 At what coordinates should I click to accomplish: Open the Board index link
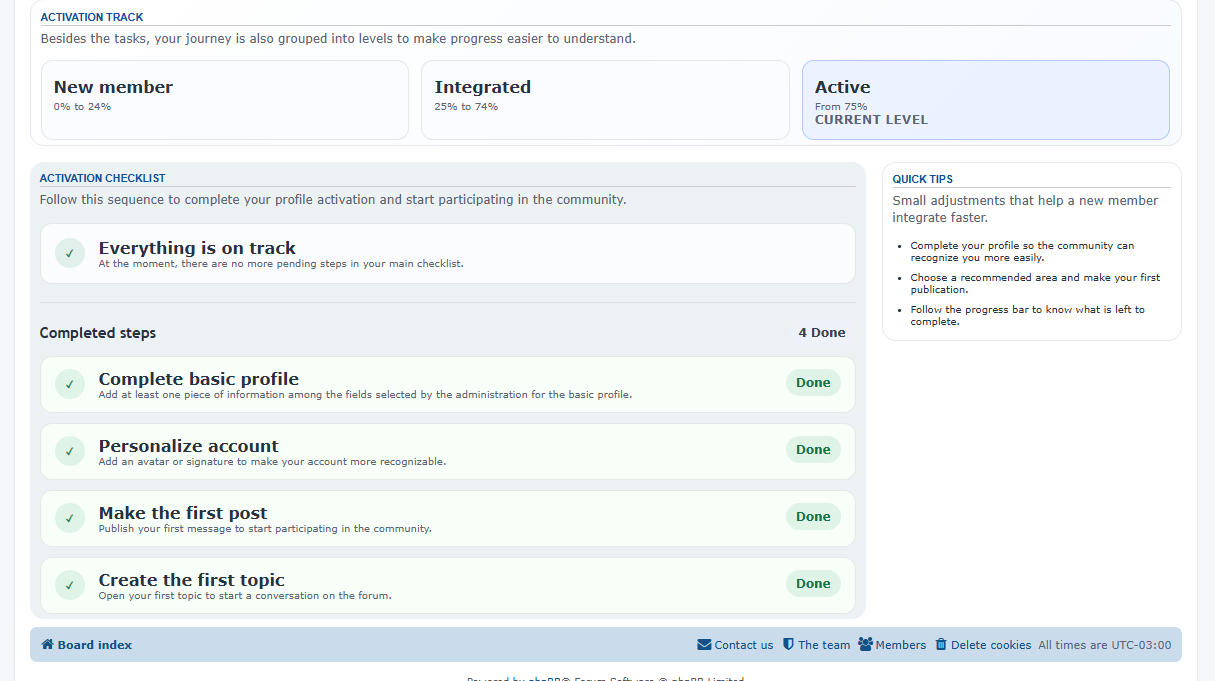(x=95, y=645)
